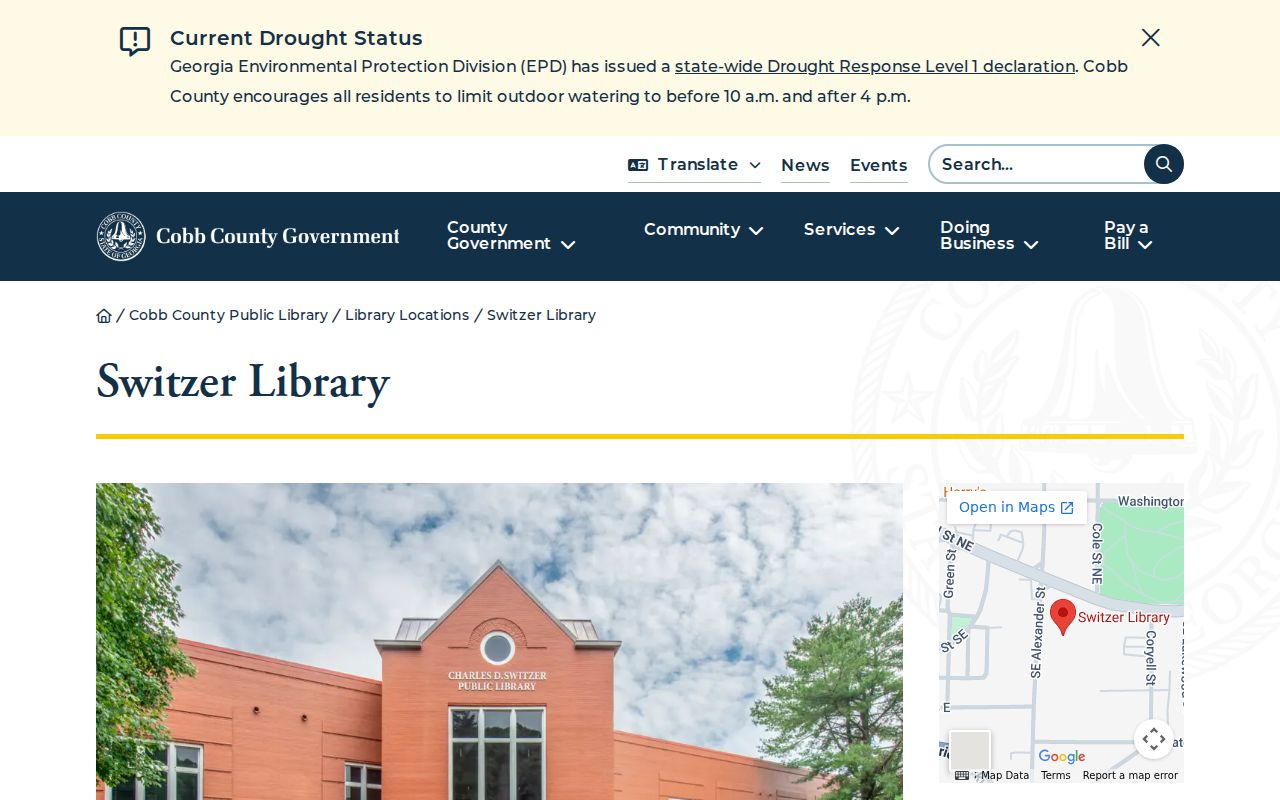Open the Pay a Bill menu
The width and height of the screenshot is (1280, 800).
pyautogui.click(x=1128, y=236)
